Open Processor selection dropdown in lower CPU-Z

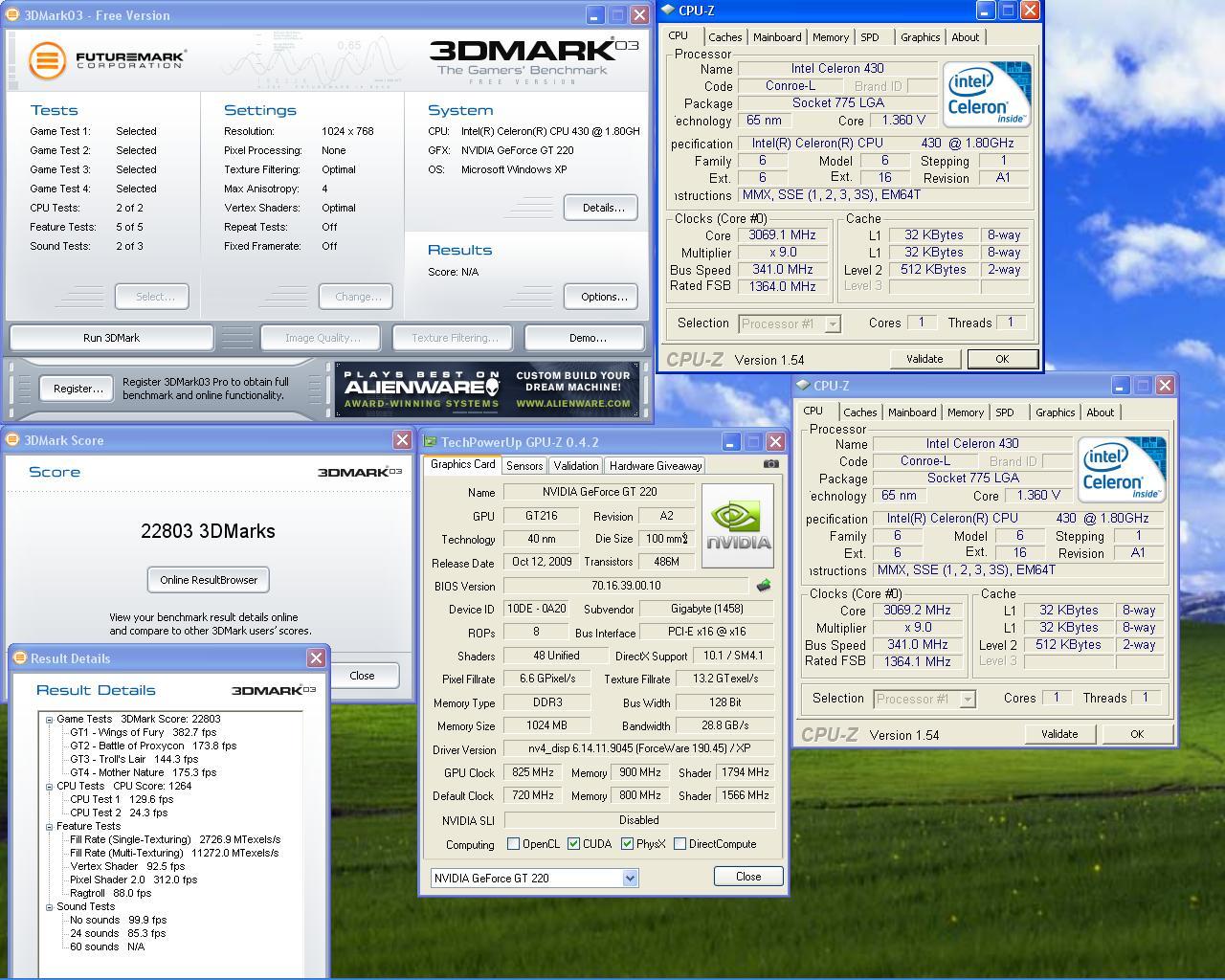point(968,700)
